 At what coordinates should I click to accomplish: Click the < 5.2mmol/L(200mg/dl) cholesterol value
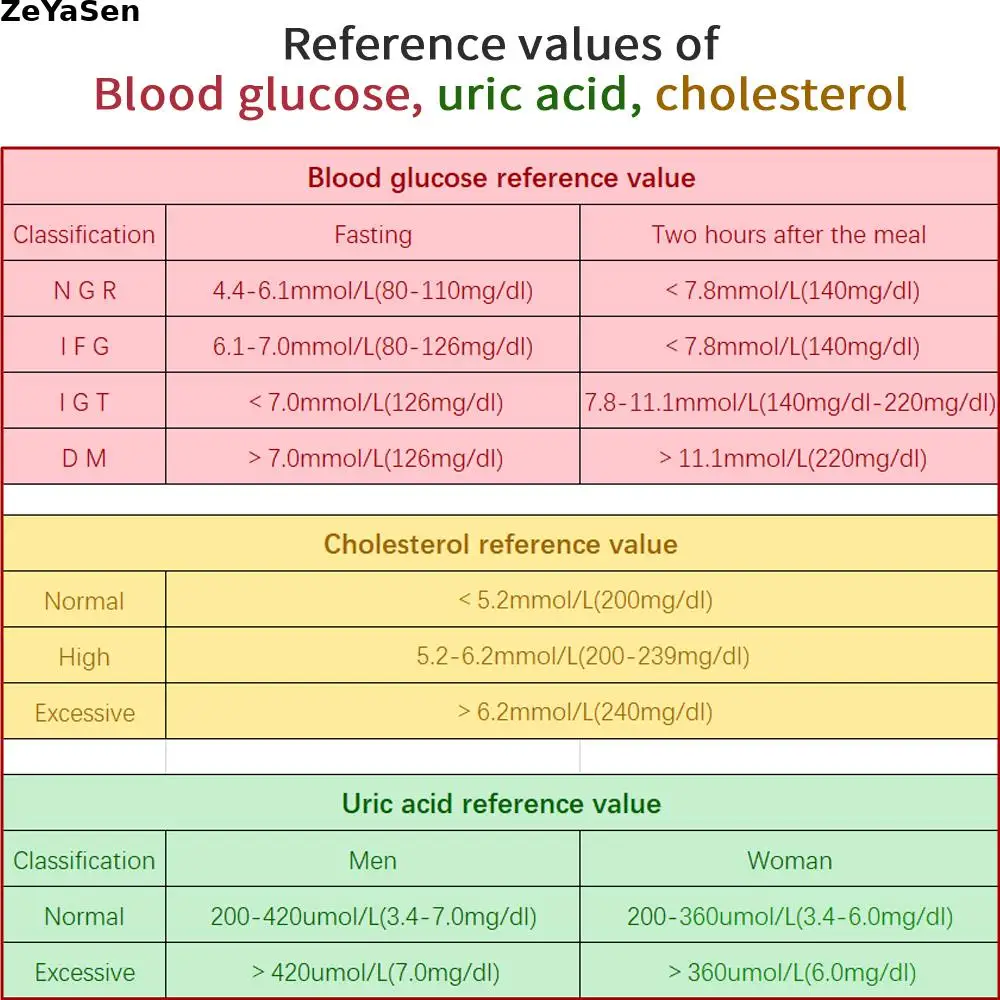[x=585, y=601]
